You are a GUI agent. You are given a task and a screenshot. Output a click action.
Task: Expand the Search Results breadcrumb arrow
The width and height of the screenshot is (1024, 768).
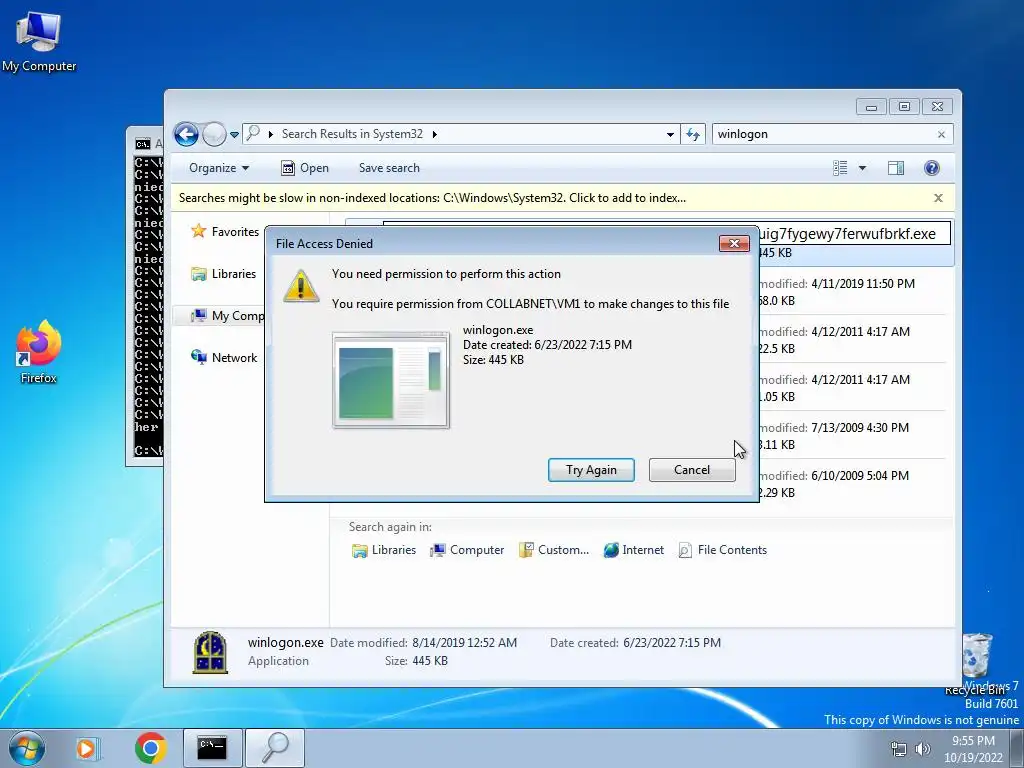[x=271, y=135]
